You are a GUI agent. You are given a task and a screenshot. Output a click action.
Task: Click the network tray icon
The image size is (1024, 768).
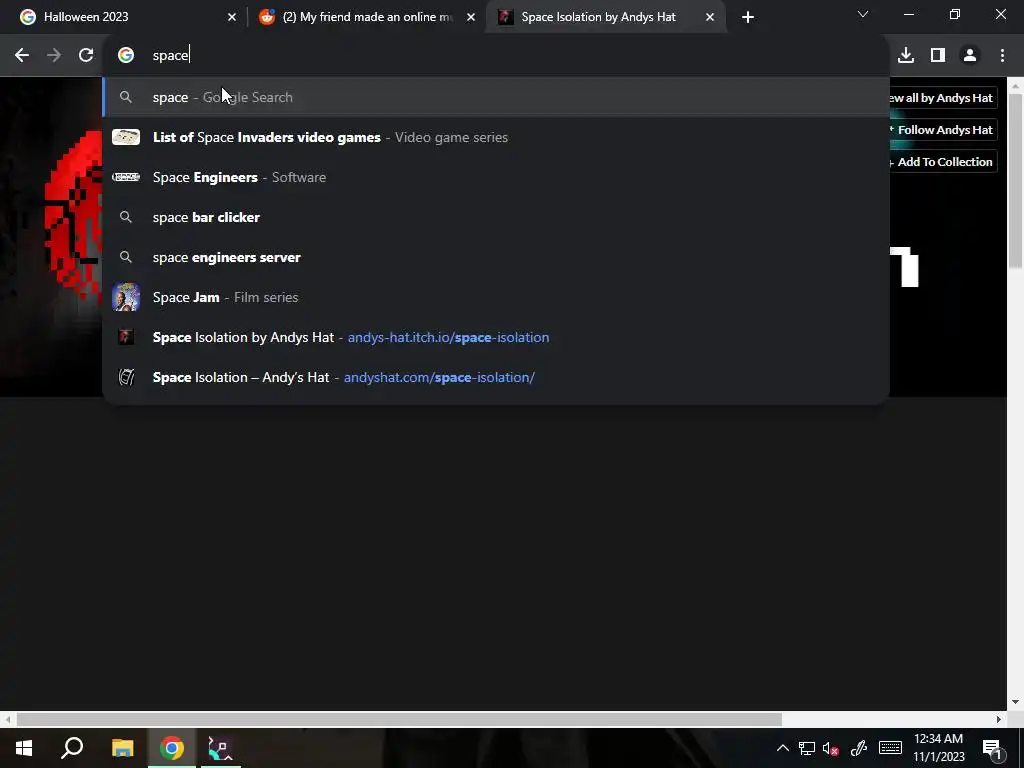tap(807, 748)
